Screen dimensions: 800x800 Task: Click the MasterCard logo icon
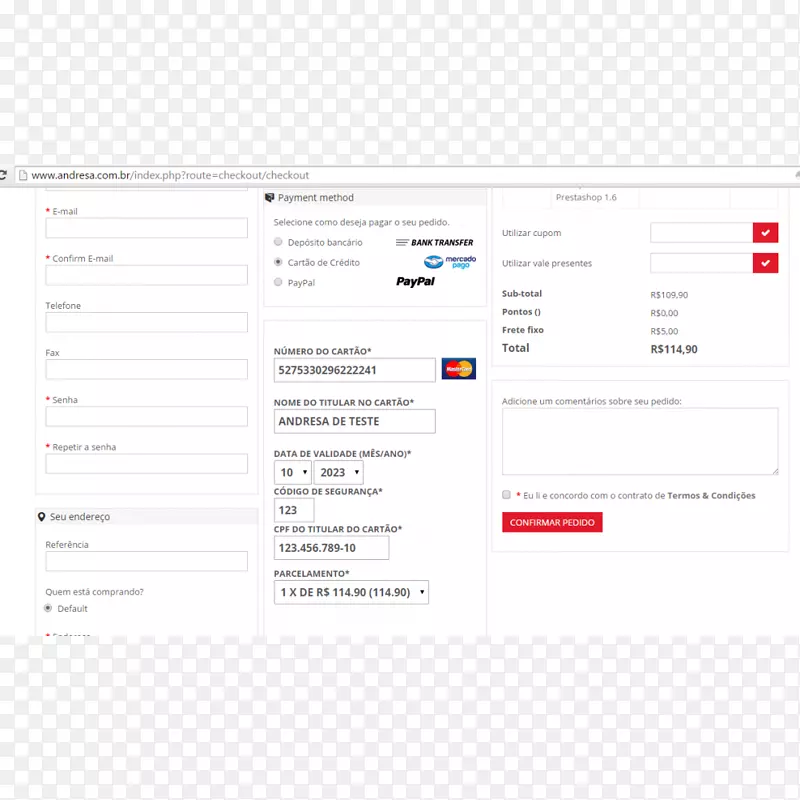pos(459,369)
